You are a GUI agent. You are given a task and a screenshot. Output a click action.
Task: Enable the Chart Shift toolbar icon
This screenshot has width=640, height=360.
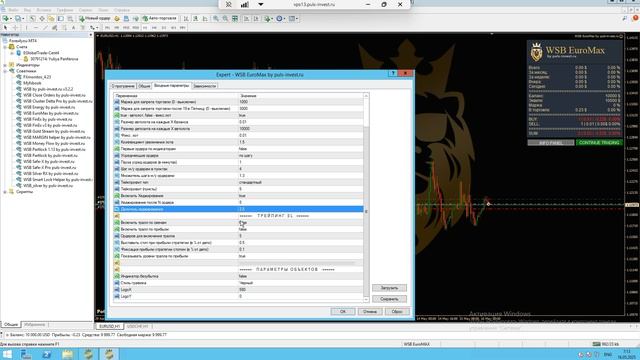click(x=256, y=18)
